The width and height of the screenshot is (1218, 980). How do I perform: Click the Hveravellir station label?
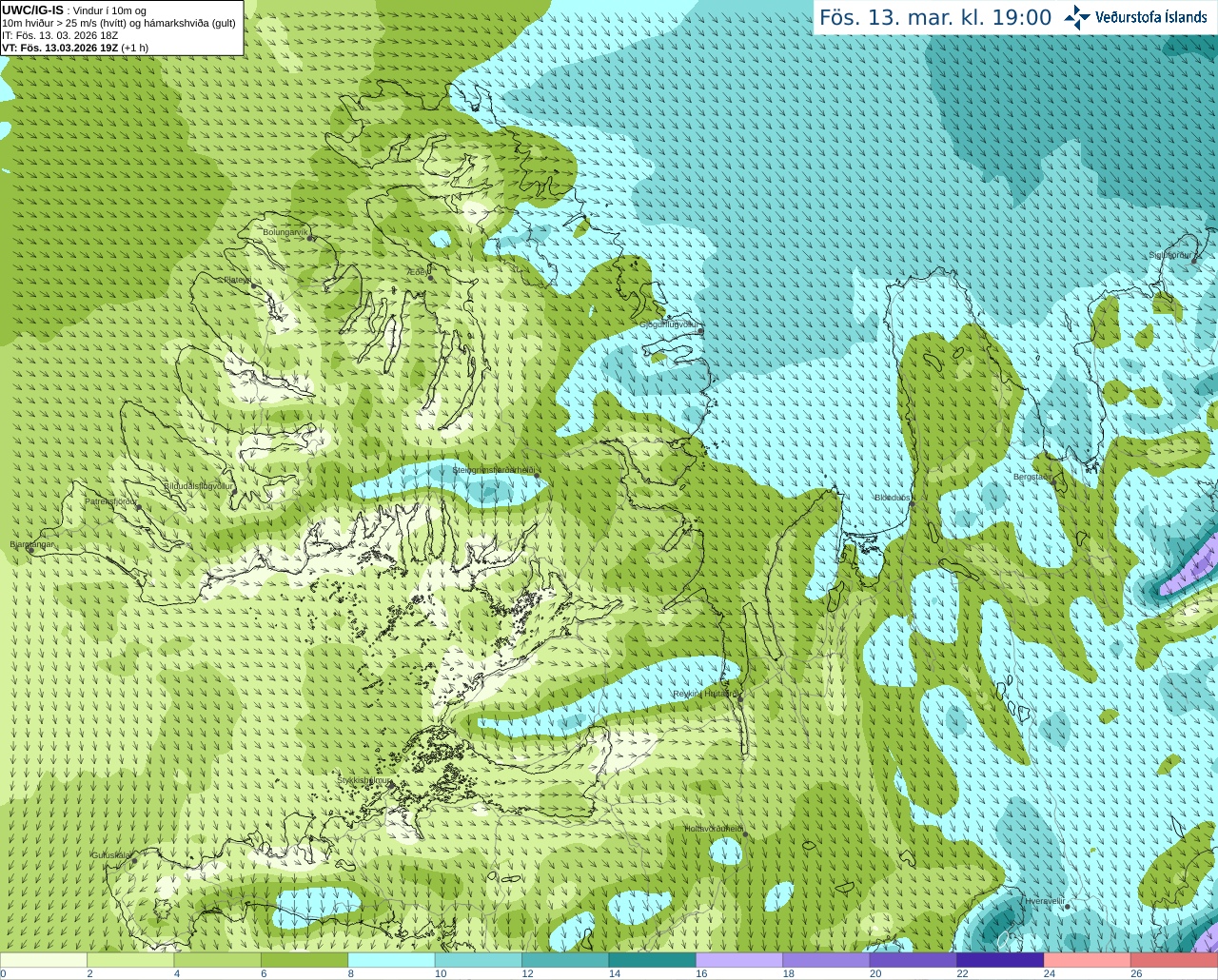point(1045,900)
